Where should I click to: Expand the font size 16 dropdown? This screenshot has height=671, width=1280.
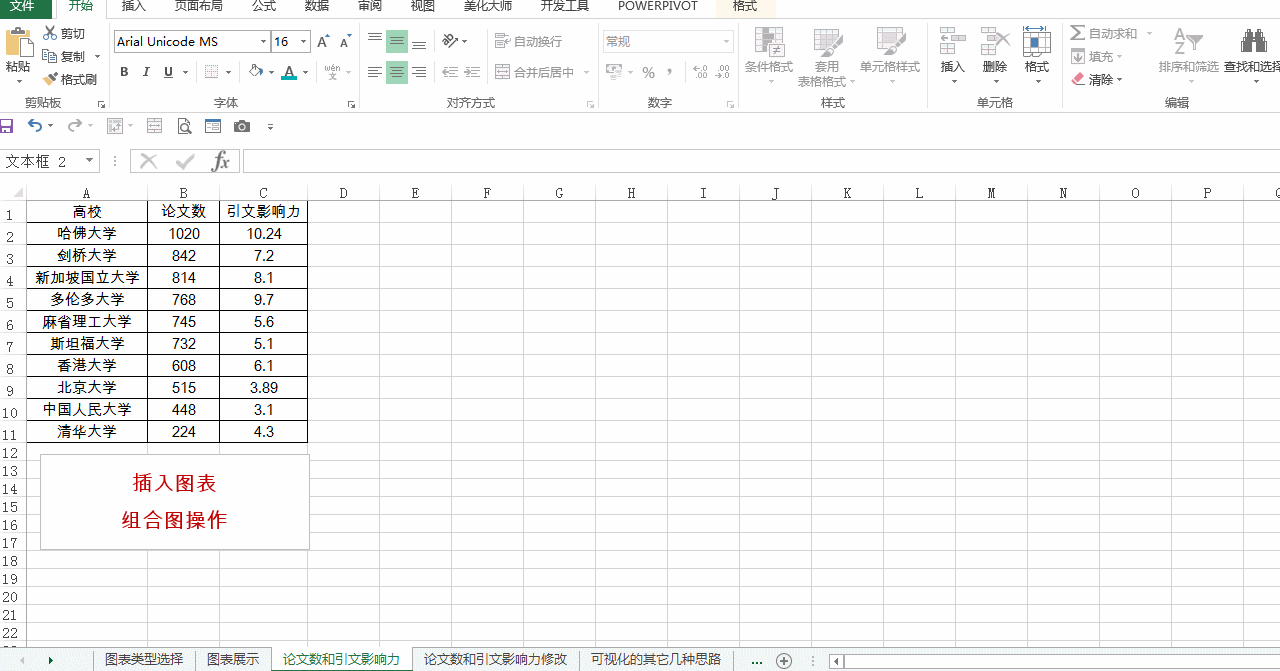click(x=303, y=41)
